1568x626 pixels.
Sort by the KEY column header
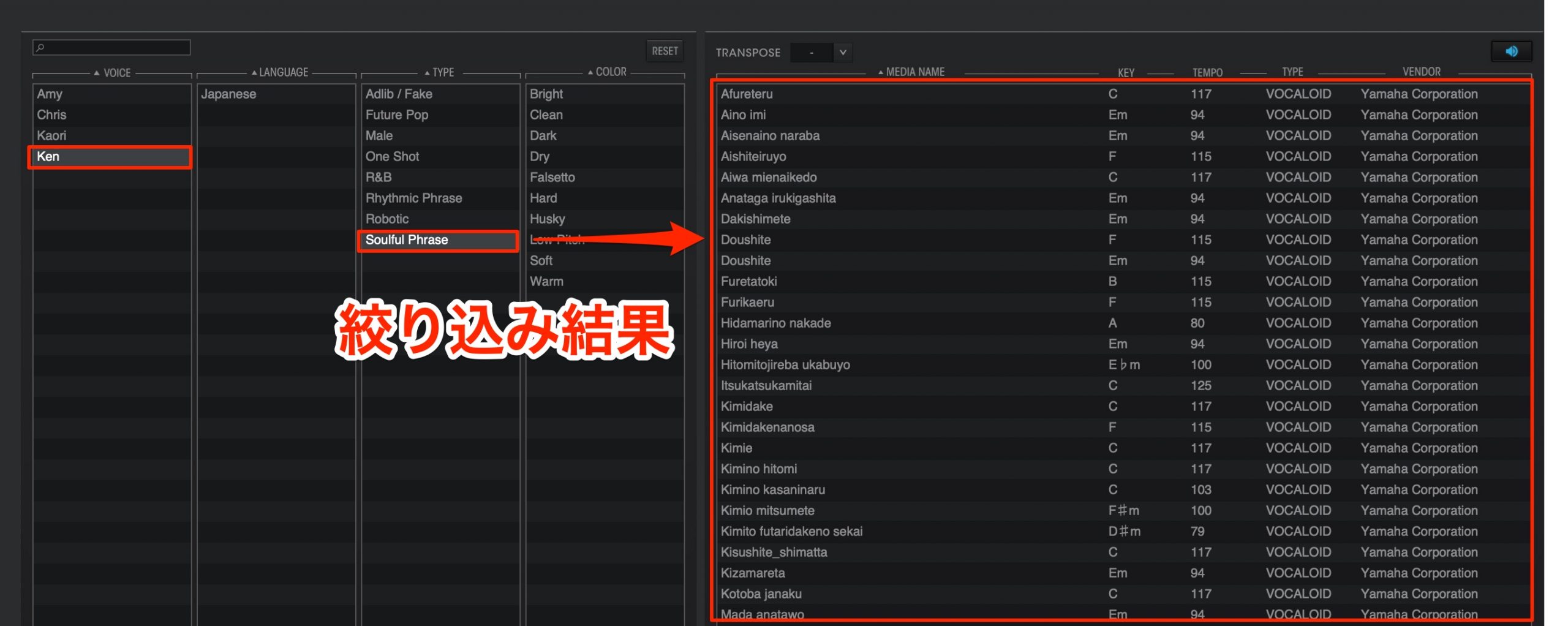point(1126,72)
